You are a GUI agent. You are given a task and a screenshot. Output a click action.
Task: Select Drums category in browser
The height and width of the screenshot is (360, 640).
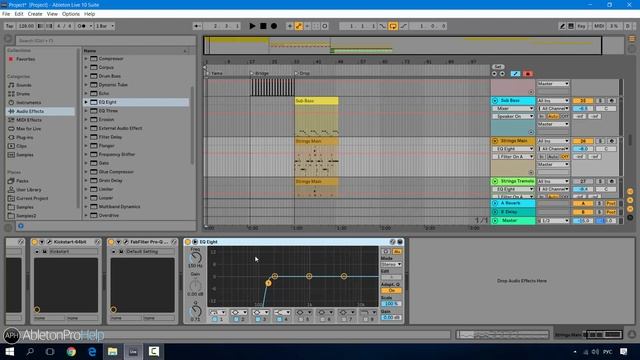click(23, 94)
